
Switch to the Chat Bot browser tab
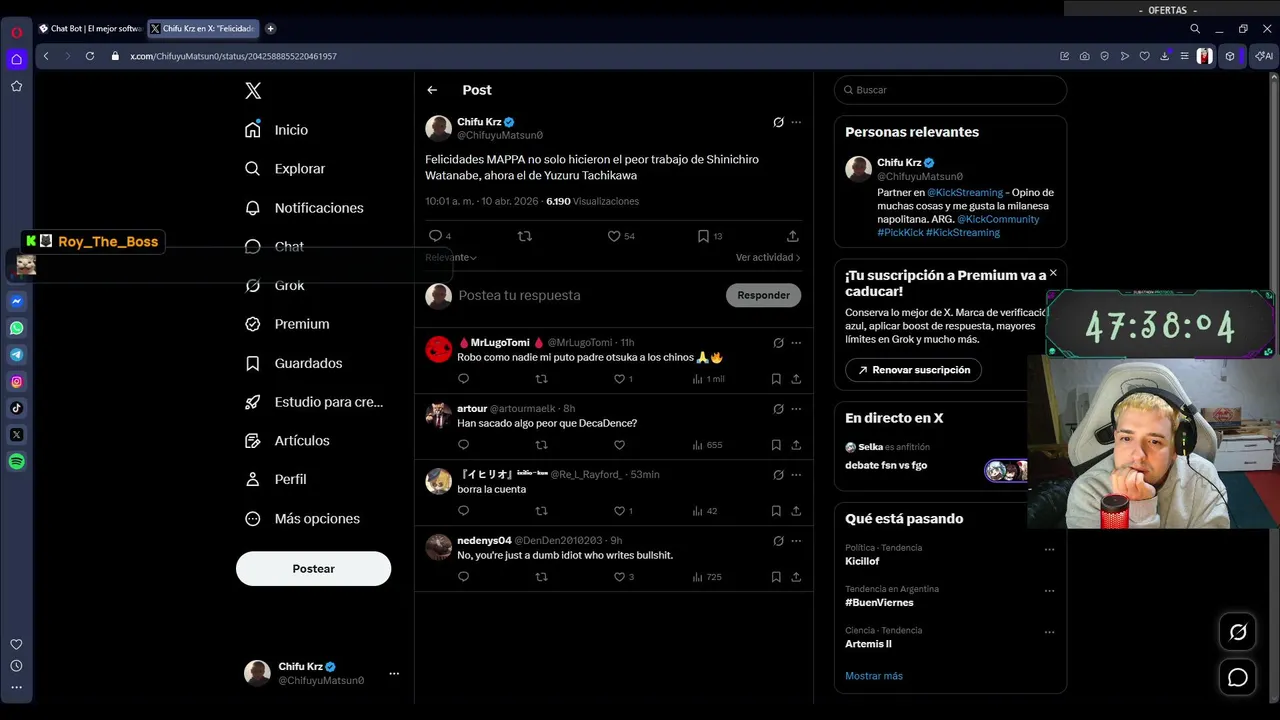pyautogui.click(x=90, y=29)
